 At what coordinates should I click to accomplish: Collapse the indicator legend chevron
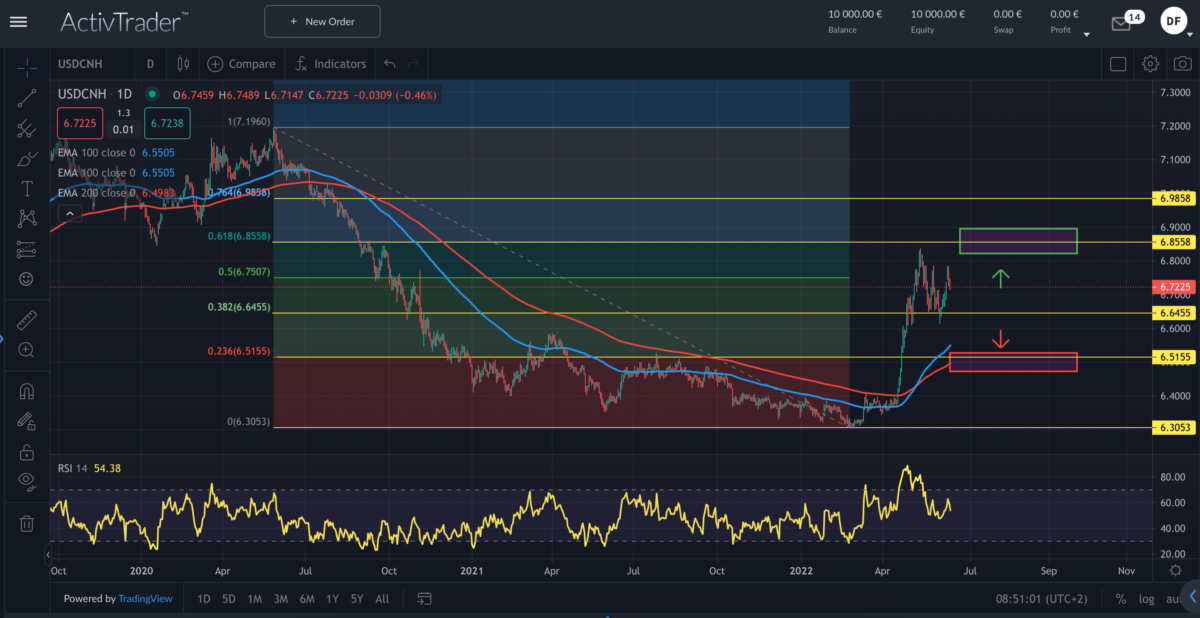(x=68, y=212)
